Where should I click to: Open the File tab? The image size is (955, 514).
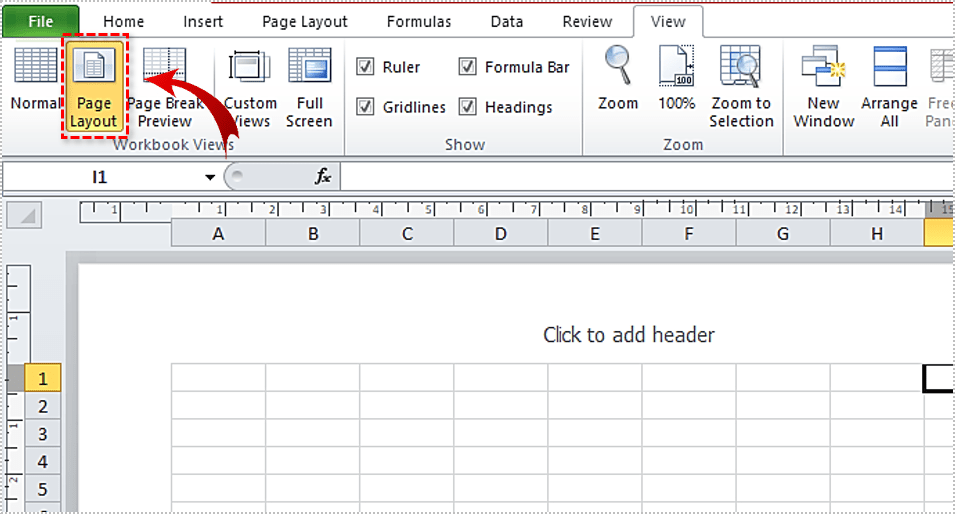point(41,21)
